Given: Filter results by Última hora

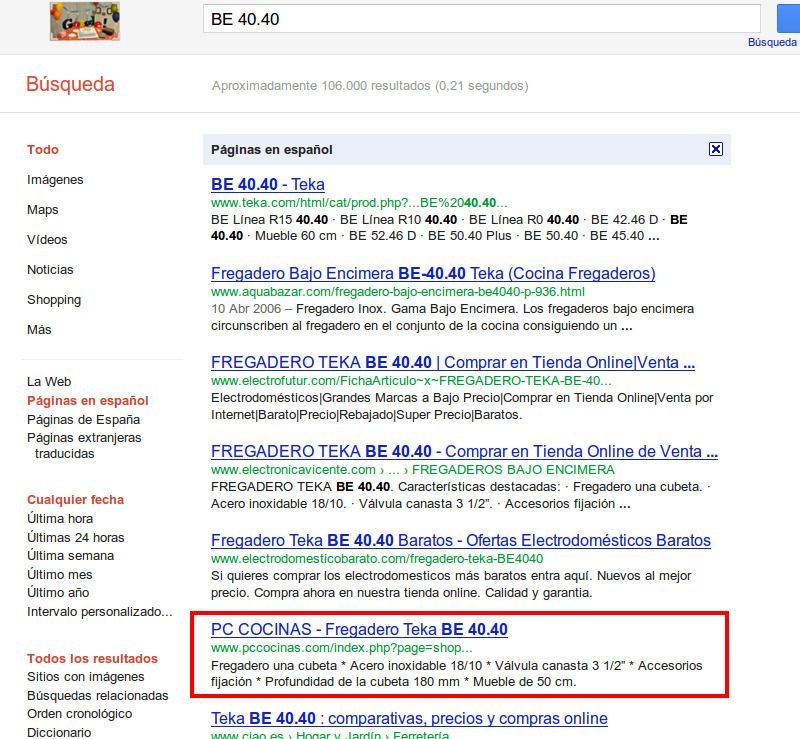Looking at the screenshot, I should (60, 519).
